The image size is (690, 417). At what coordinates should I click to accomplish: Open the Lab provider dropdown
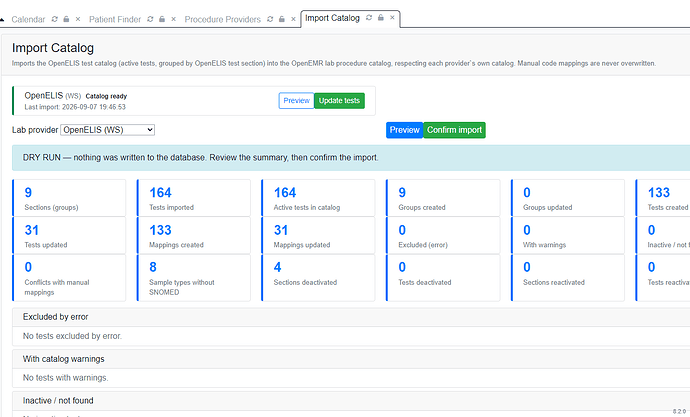click(x=107, y=130)
